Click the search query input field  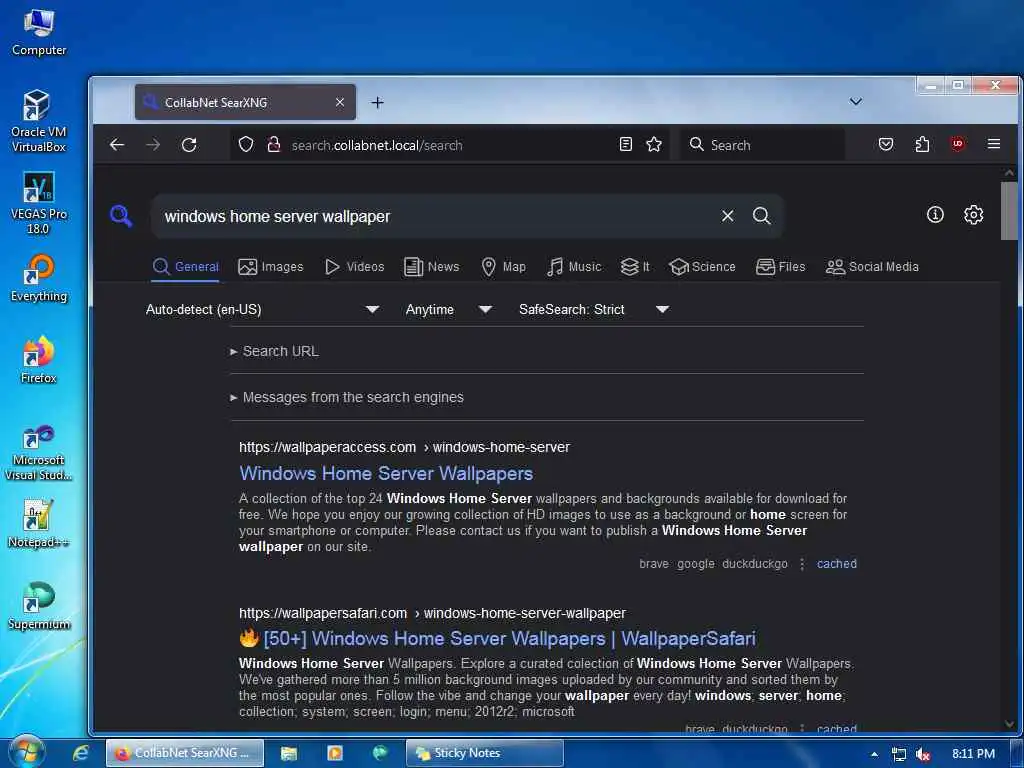(x=434, y=216)
